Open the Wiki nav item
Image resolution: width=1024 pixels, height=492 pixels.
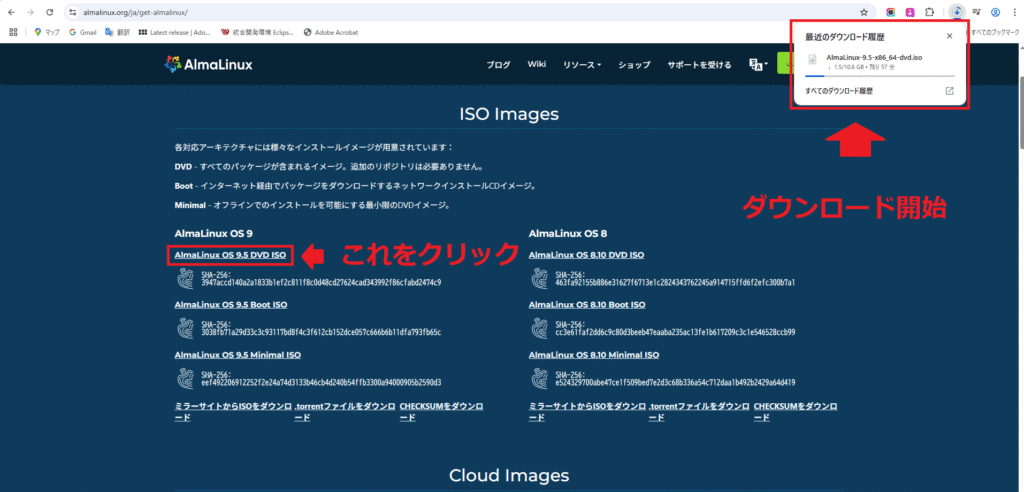[537, 64]
